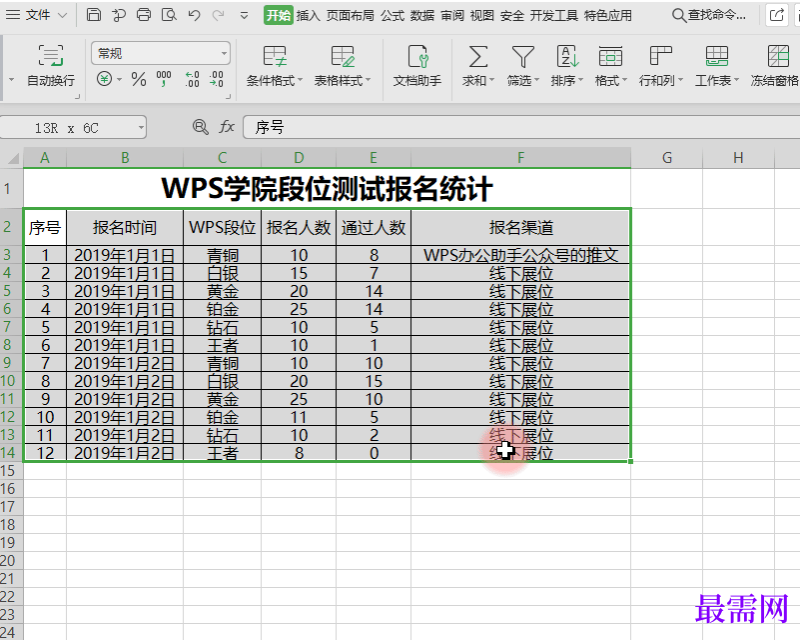Click the Sort (排序) icon
The image size is (807, 640).
click(567, 57)
